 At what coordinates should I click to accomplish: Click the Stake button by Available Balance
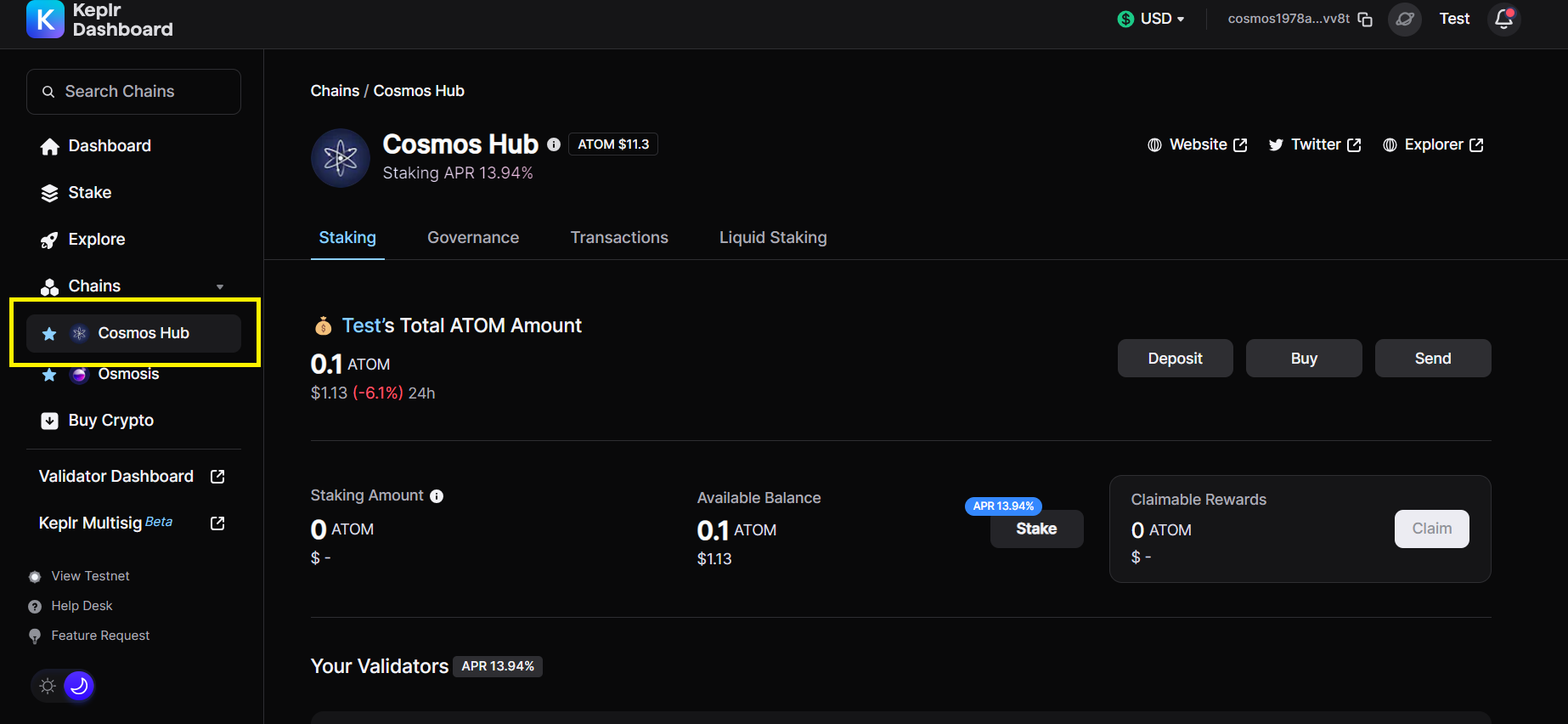[1036, 529]
